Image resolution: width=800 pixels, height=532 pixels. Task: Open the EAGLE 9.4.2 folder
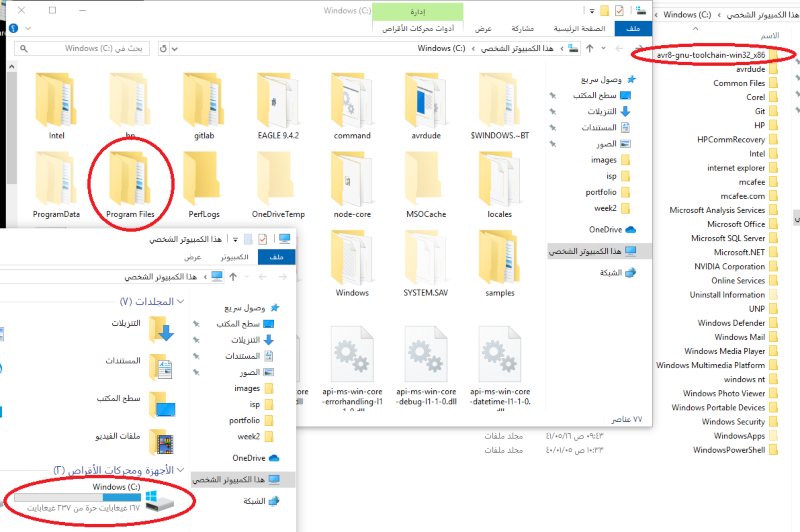tap(278, 107)
